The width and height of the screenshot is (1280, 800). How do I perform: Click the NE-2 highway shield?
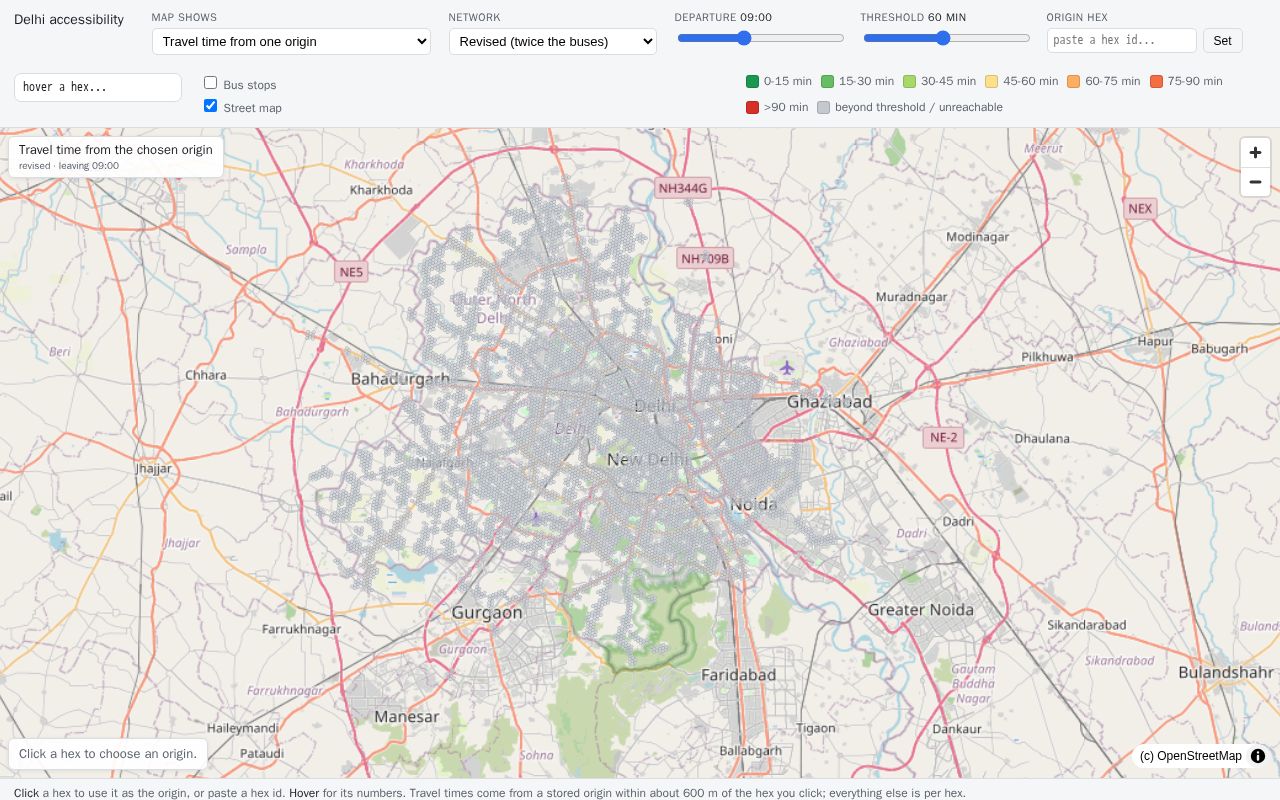click(943, 437)
